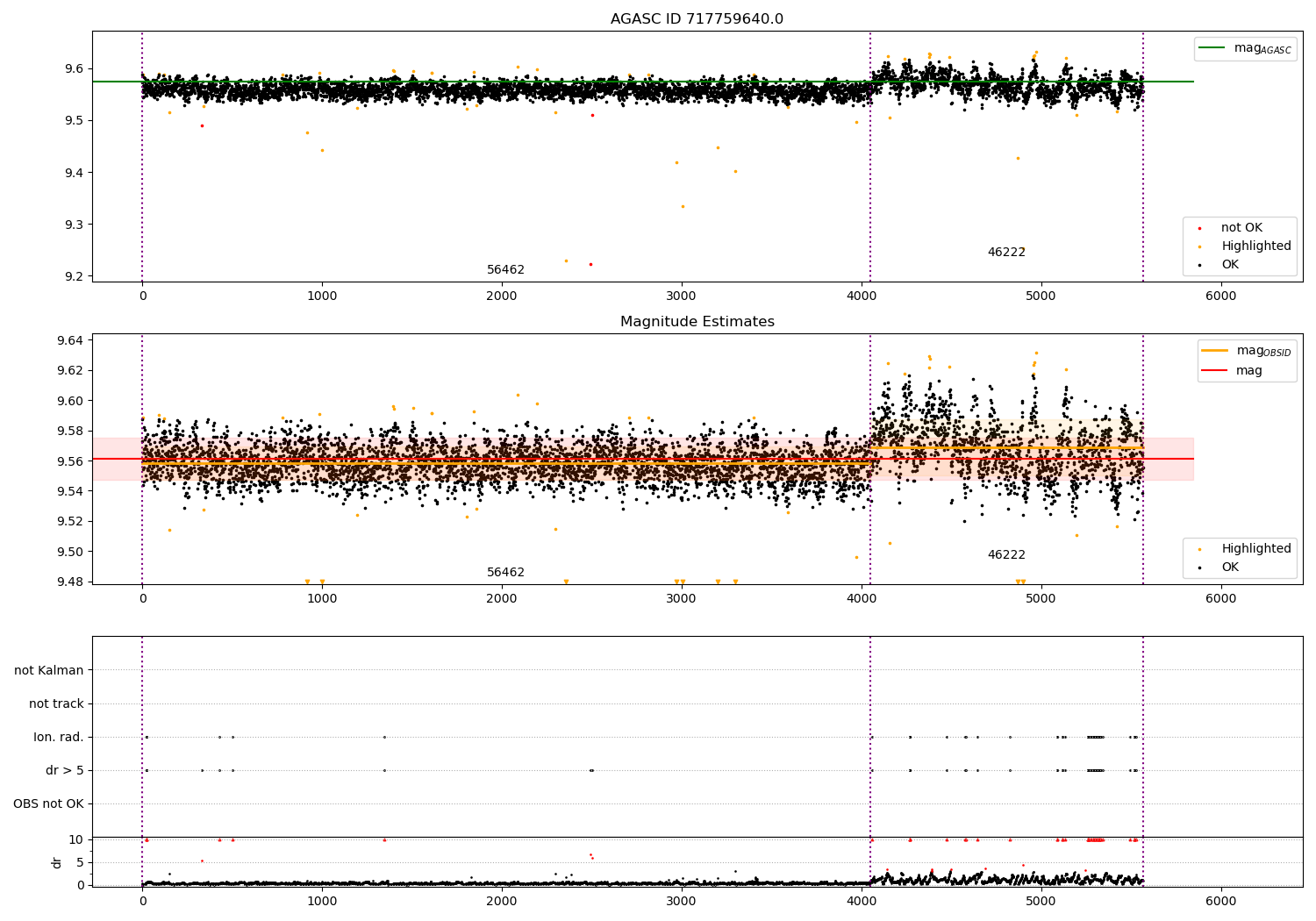Click the '9.54' y-axis tick label
The image size is (1316, 921).
[70, 491]
